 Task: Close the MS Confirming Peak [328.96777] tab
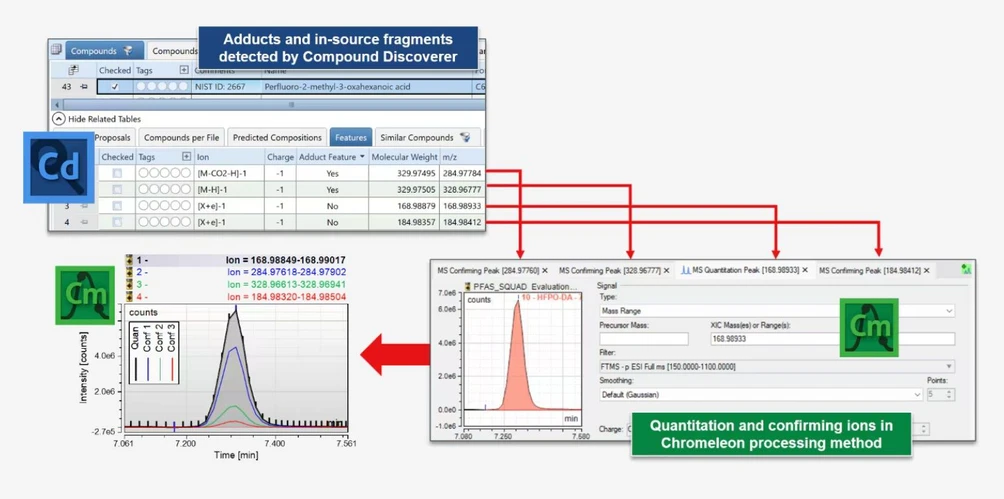667,270
